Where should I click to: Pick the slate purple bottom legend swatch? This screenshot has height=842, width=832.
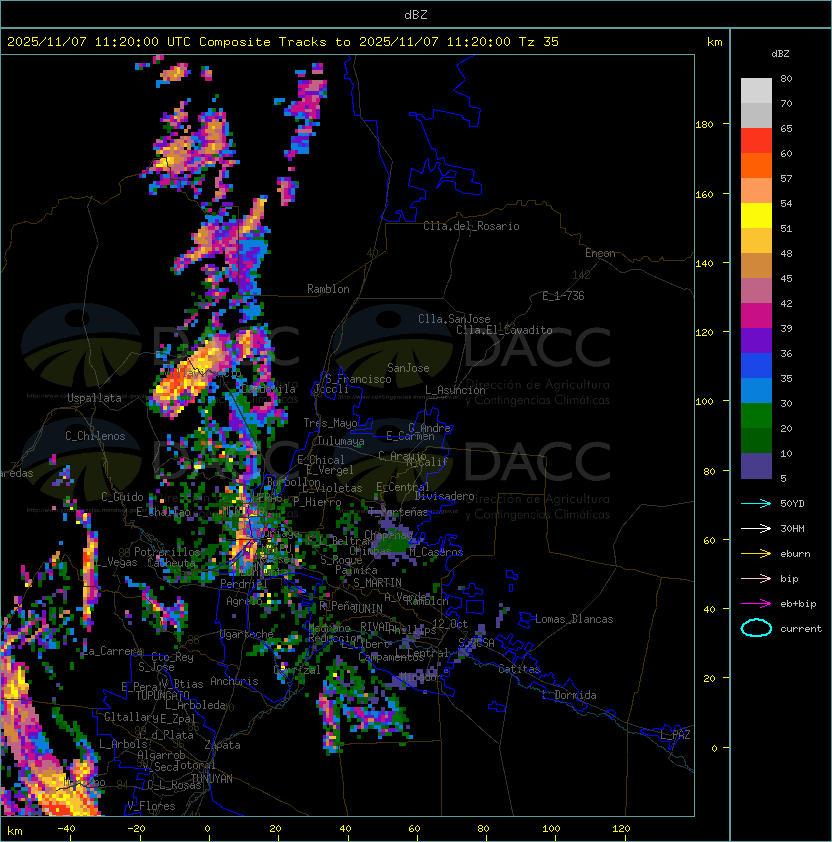[x=756, y=466]
